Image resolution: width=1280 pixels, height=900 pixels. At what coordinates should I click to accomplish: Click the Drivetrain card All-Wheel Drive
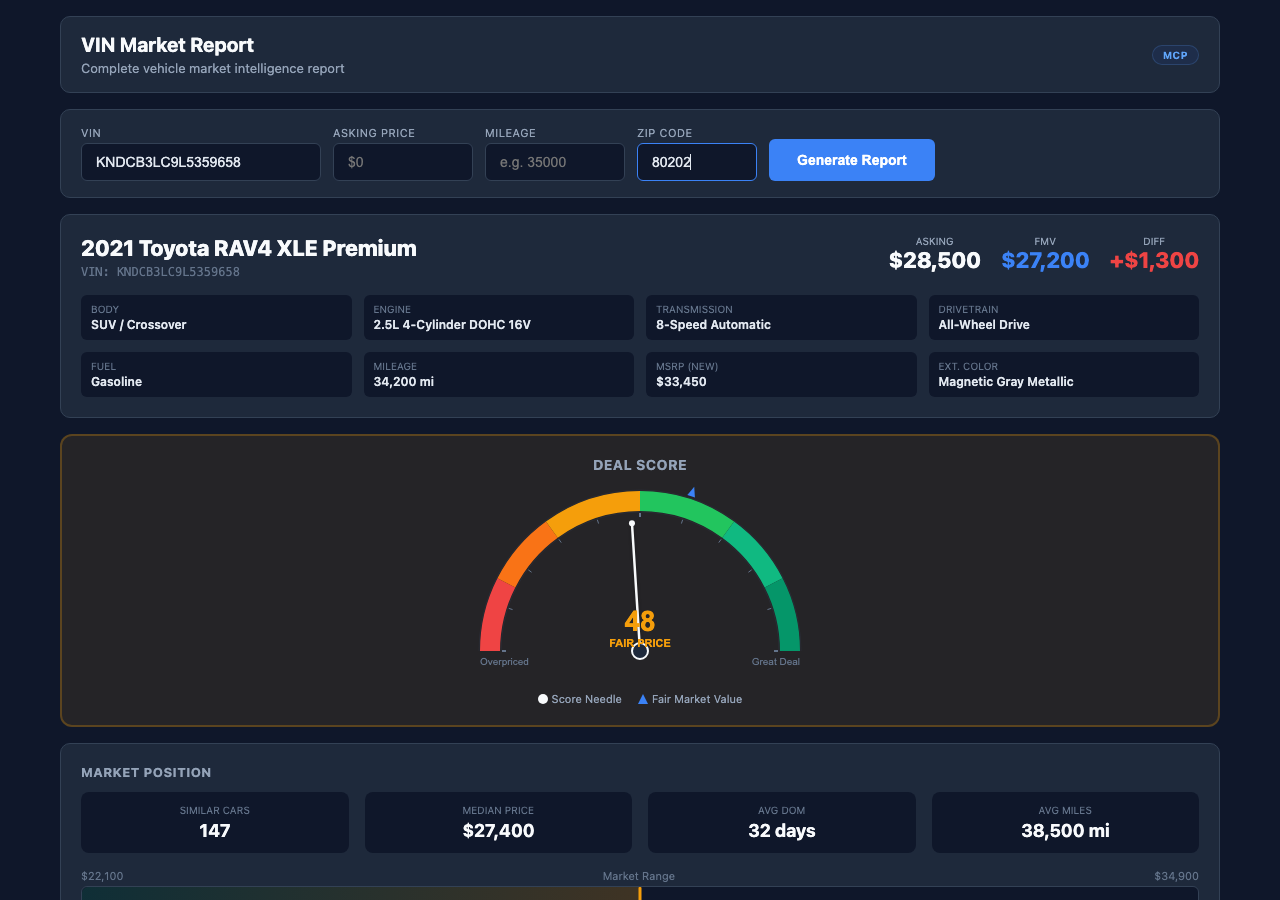[1064, 317]
